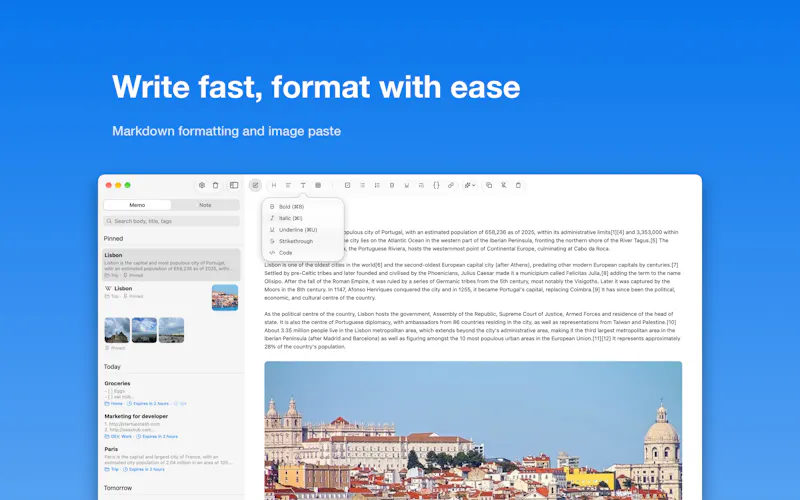Open the sparkle tools dropdown in toolbar
This screenshot has height=500, width=800.
(x=469, y=185)
